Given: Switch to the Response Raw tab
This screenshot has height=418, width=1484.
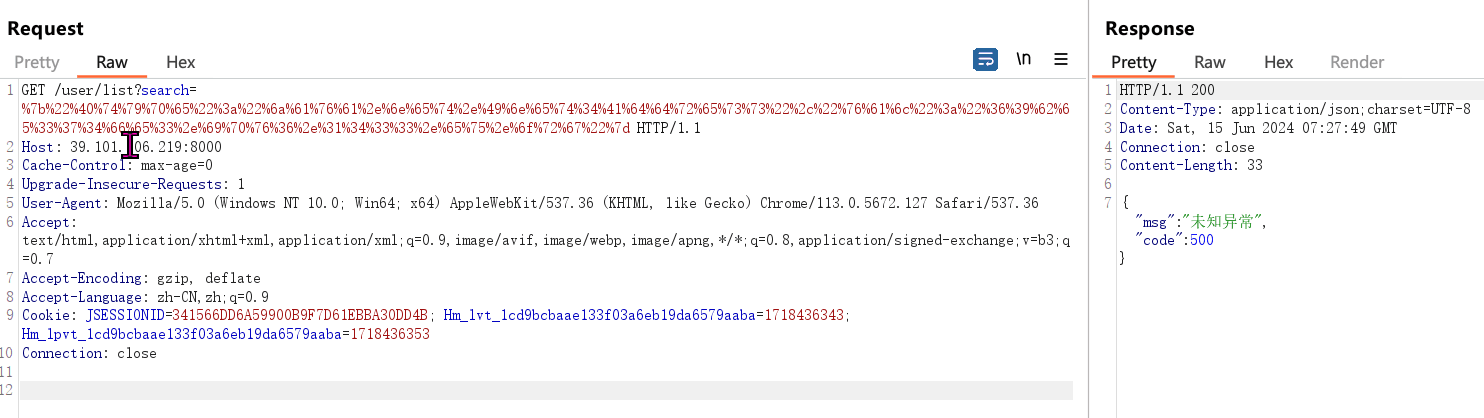Looking at the screenshot, I should pyautogui.click(x=1210, y=62).
